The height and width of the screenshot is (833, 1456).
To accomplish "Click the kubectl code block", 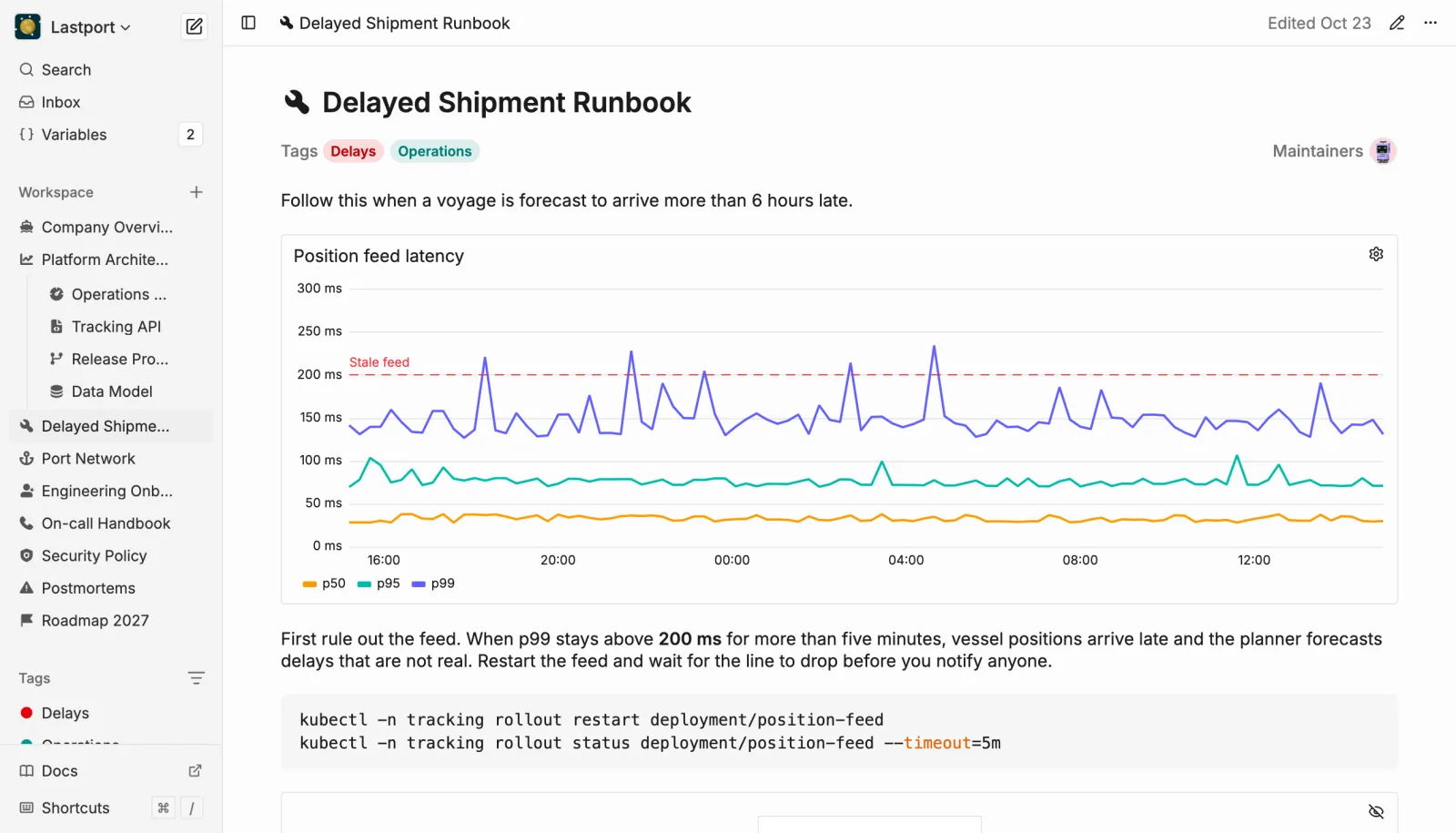I will point(839,732).
